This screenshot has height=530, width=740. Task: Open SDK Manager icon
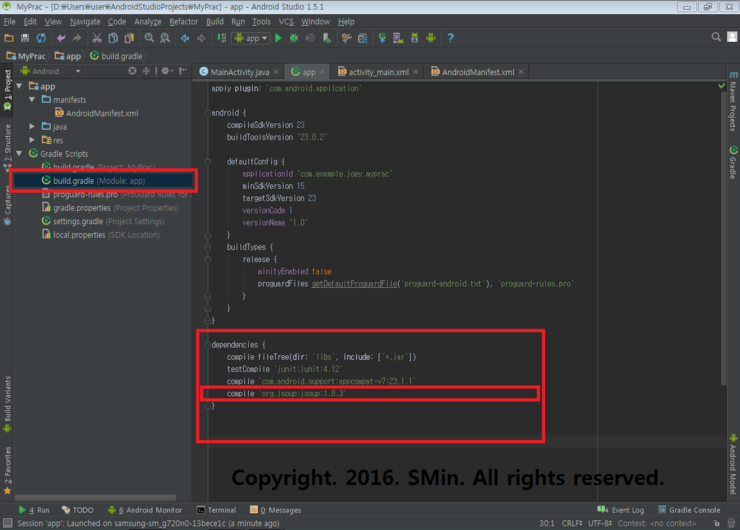coord(414,38)
